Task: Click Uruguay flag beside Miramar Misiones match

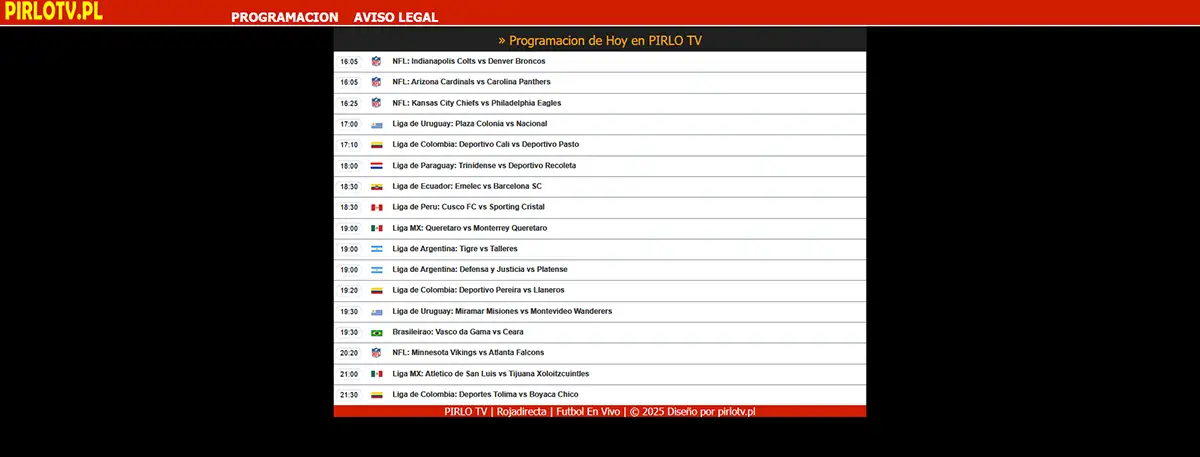Action: pyautogui.click(x=377, y=312)
